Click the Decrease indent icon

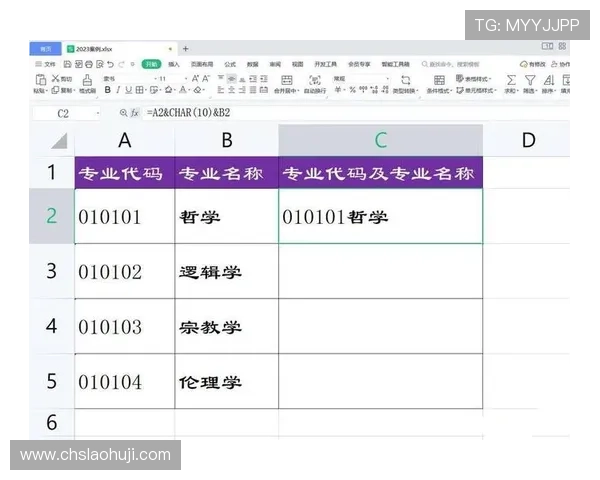pos(253,79)
